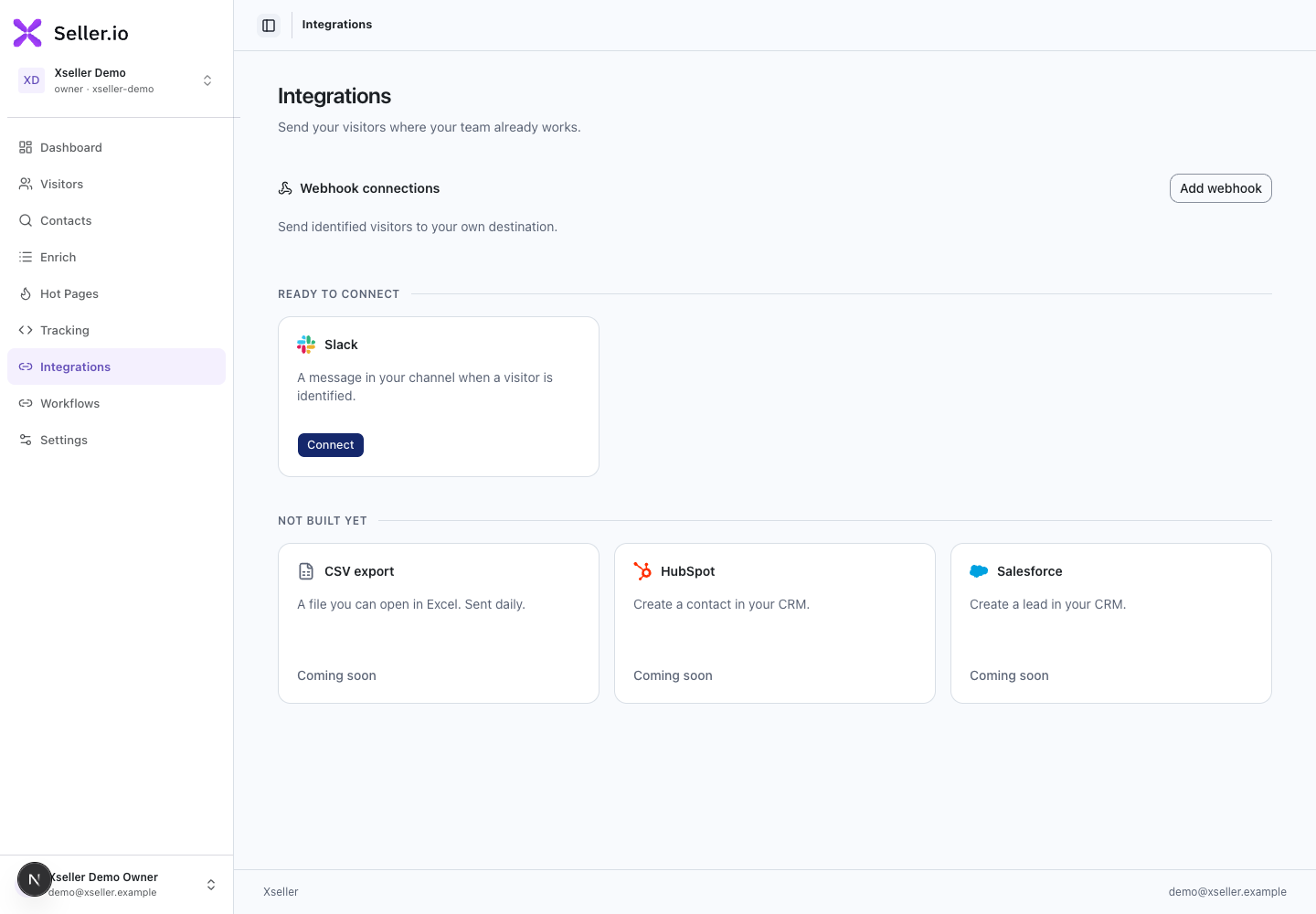Click "Coming soon" on the CSV export card
Screen dimensions: 1316x914
tap(336, 675)
